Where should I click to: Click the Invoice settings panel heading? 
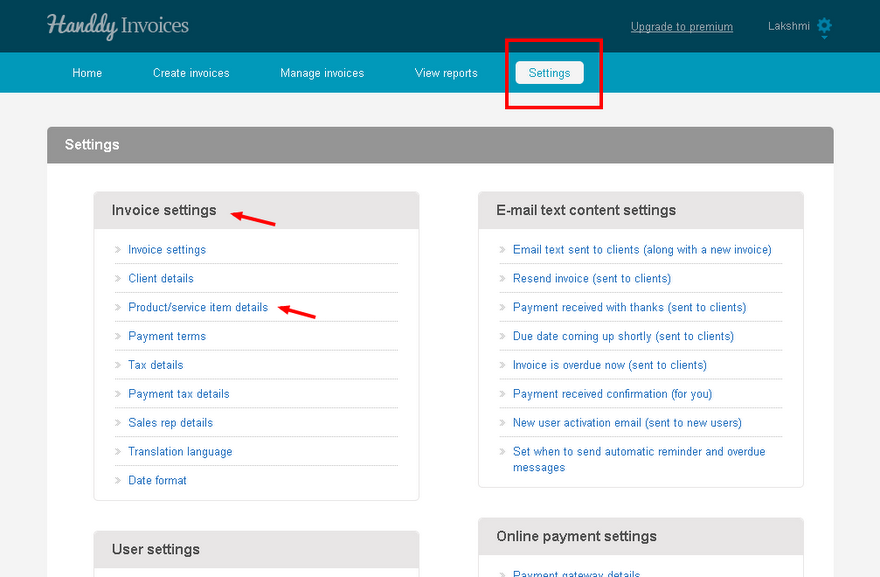pyautogui.click(x=164, y=210)
